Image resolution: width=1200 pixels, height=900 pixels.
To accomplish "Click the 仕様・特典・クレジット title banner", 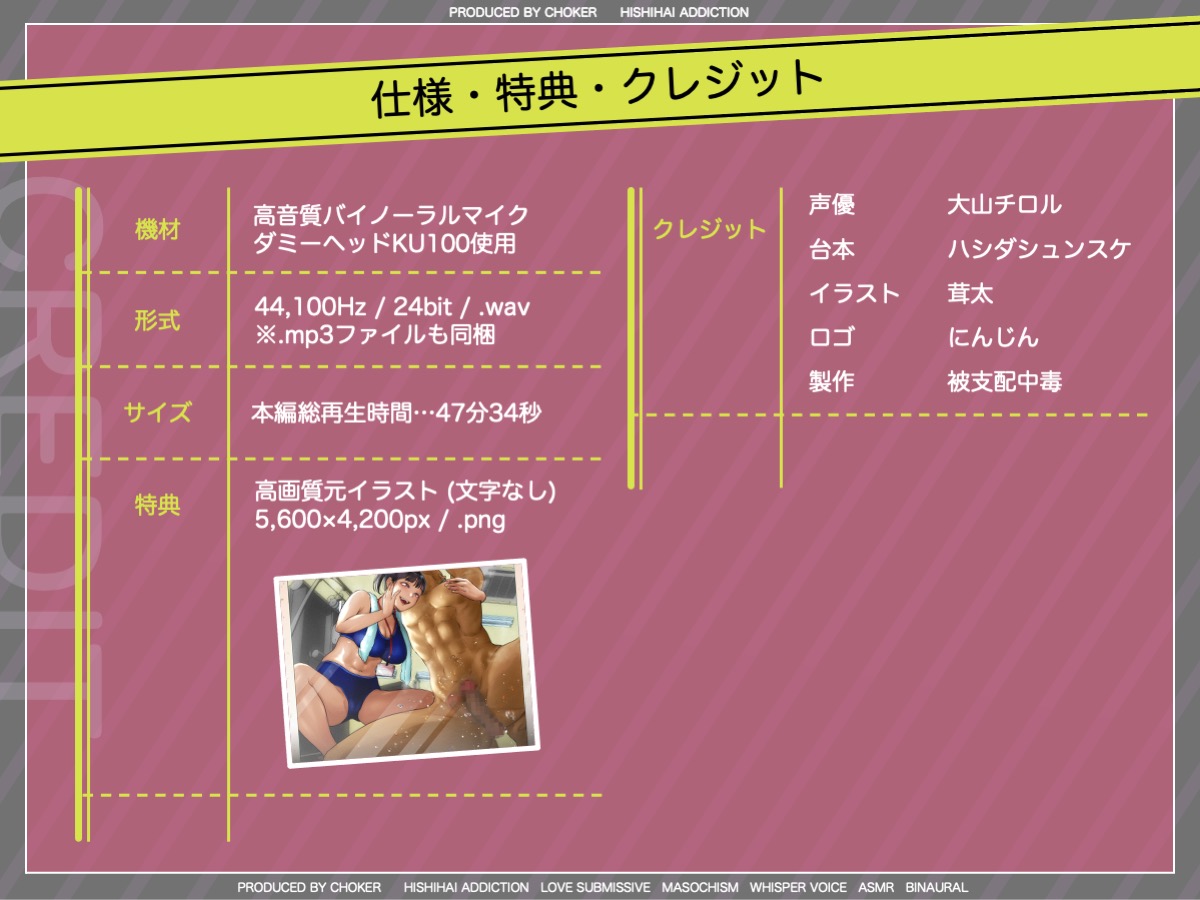I will (597, 91).
